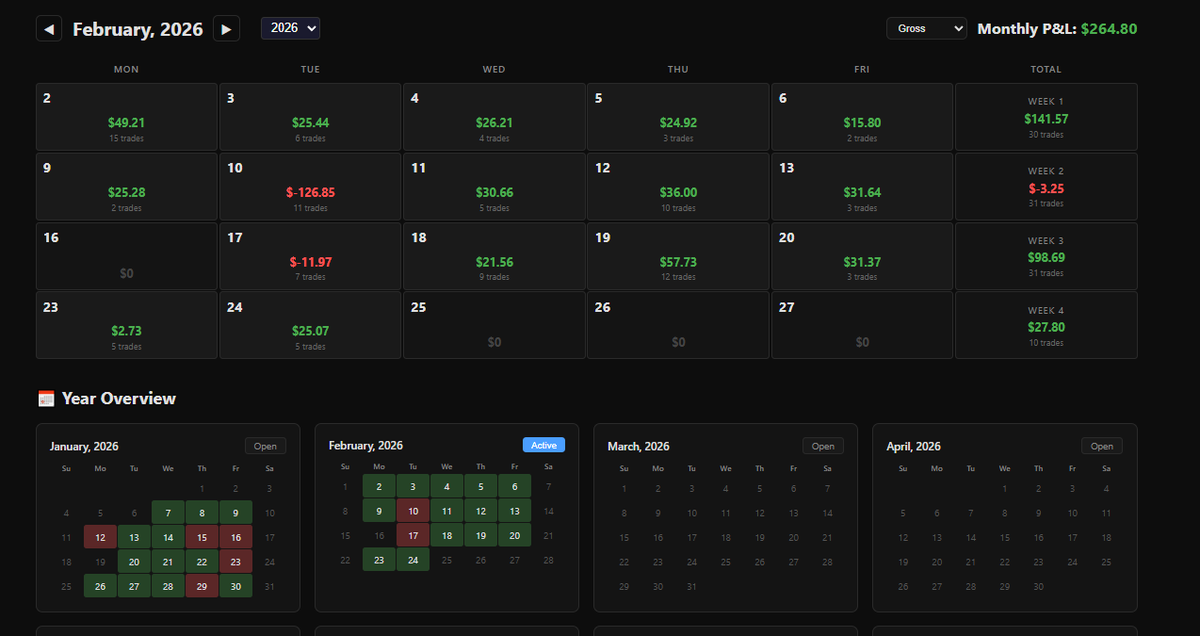Go to previous month with left arrow
The height and width of the screenshot is (636, 1200).
click(49, 29)
